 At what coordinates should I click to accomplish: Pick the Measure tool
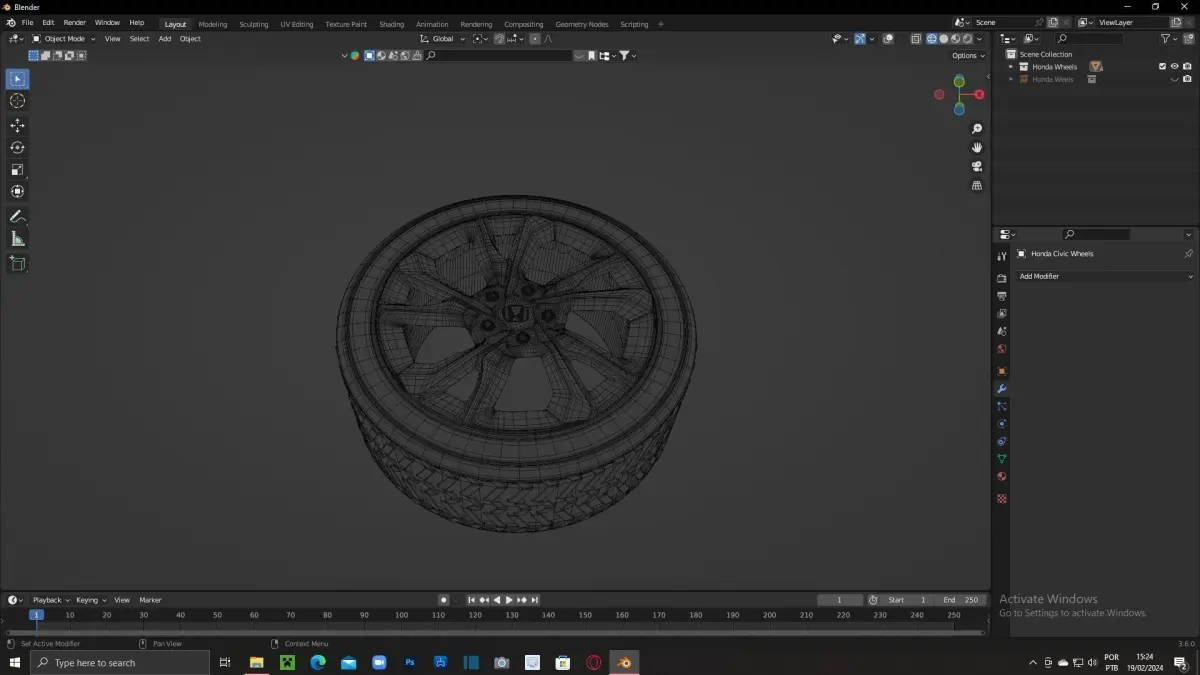(x=17, y=238)
